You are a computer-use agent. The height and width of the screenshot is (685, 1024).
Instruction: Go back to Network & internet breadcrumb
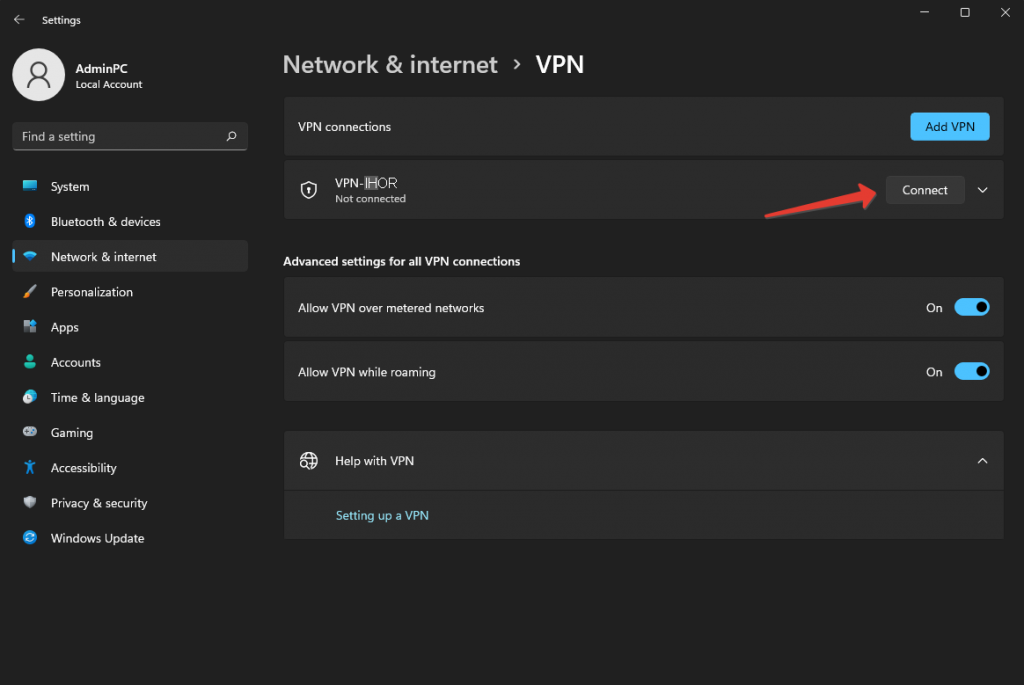(x=390, y=64)
